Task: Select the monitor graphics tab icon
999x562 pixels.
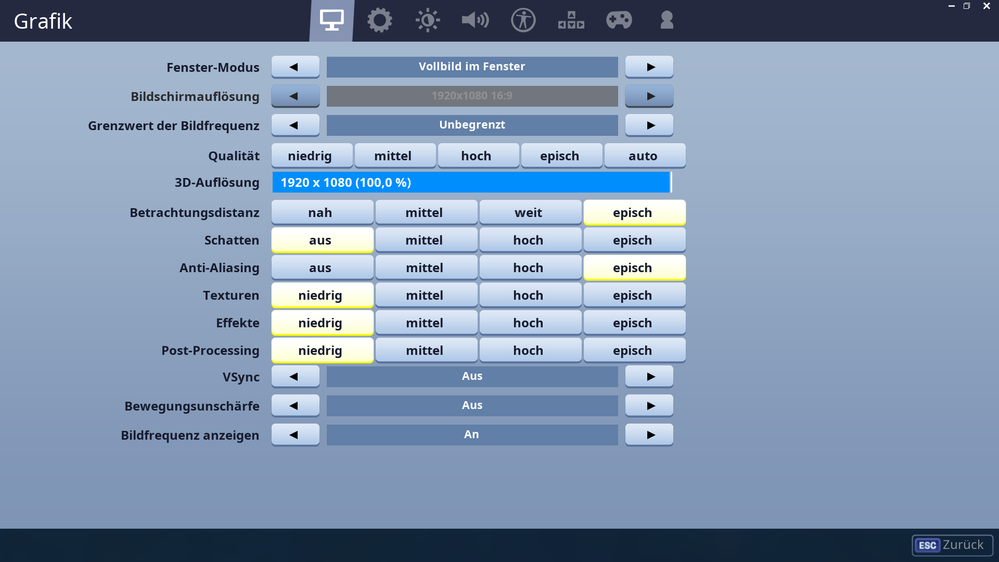Action: point(331,20)
